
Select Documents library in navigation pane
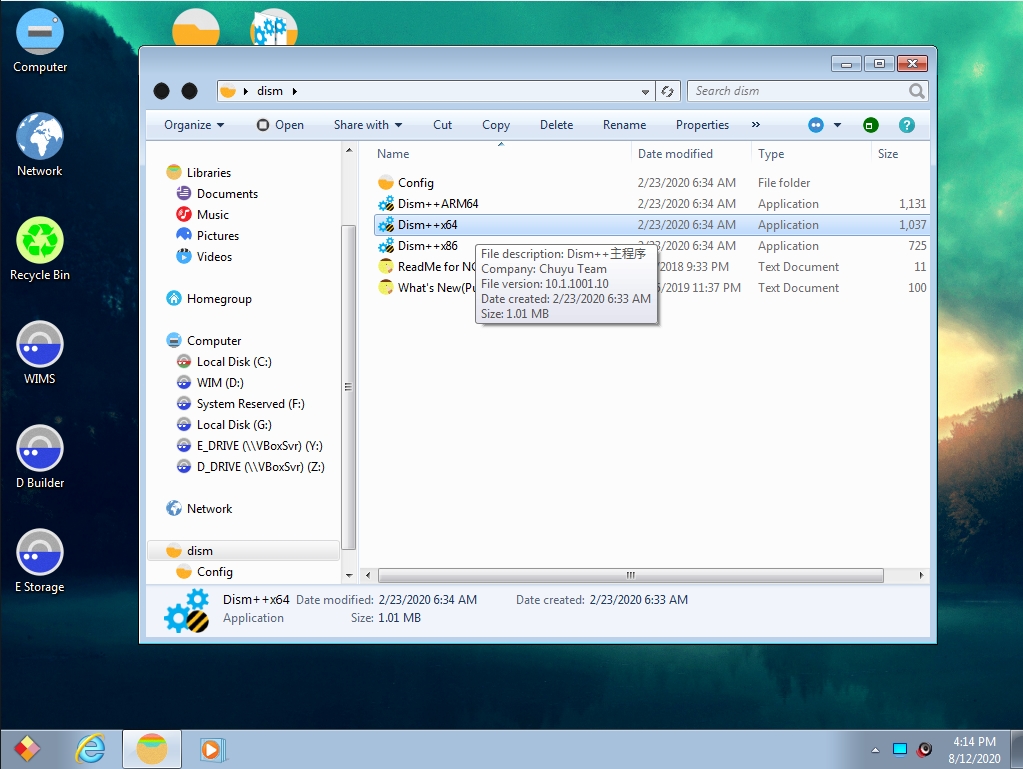[x=227, y=194]
